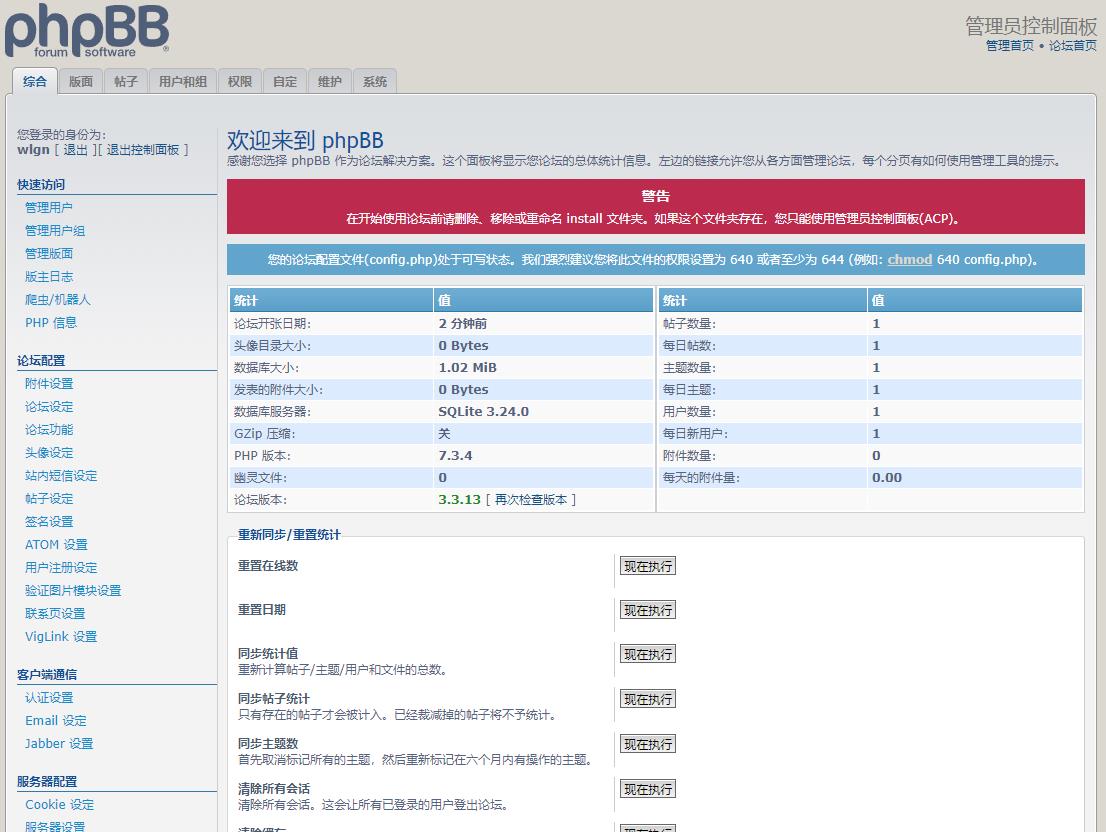This screenshot has height=832, width=1106.
Task: Open Email 设定 sidebar link
Action: pyautogui.click(x=56, y=721)
